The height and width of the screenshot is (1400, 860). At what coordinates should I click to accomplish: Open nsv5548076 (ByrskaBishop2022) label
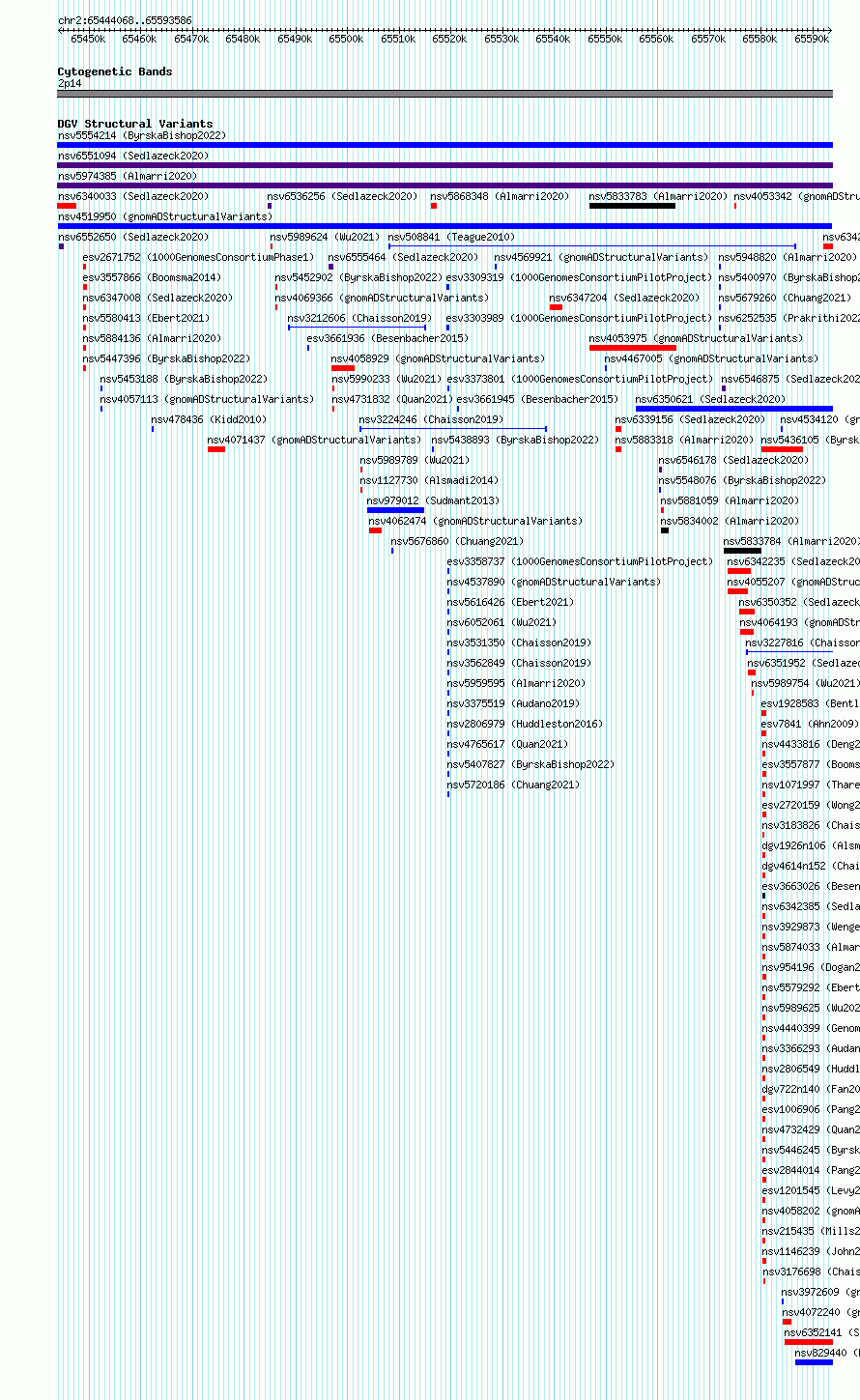(x=743, y=480)
